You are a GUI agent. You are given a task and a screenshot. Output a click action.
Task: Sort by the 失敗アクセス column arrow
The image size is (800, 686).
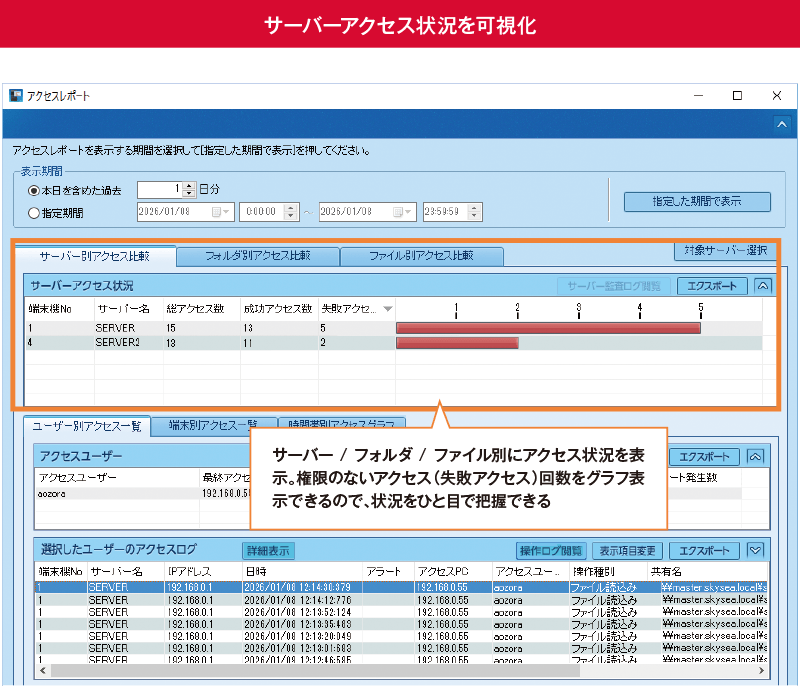point(388,309)
